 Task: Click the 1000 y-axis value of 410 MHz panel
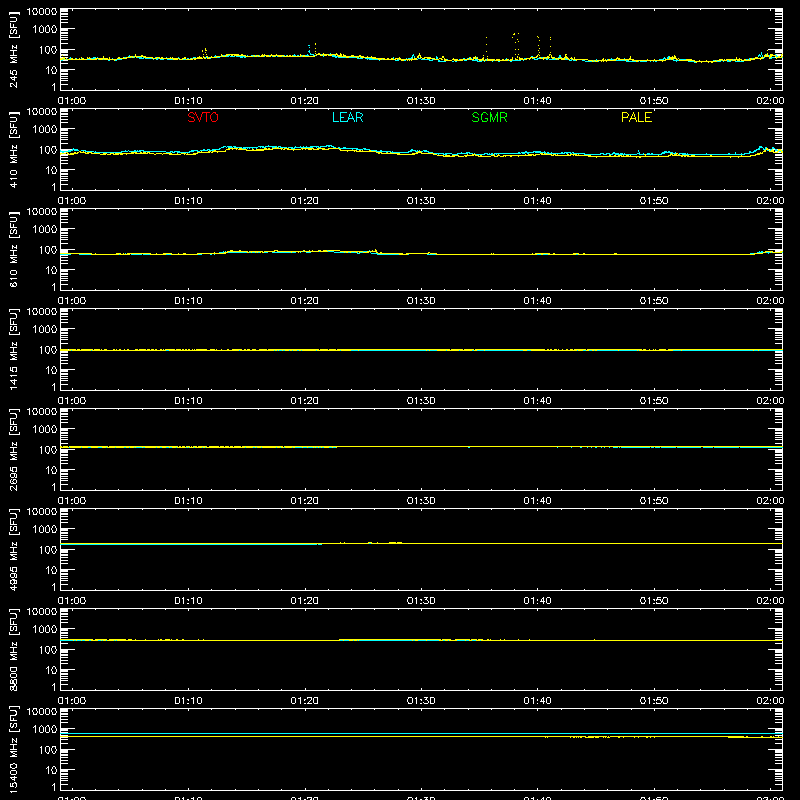45,130
